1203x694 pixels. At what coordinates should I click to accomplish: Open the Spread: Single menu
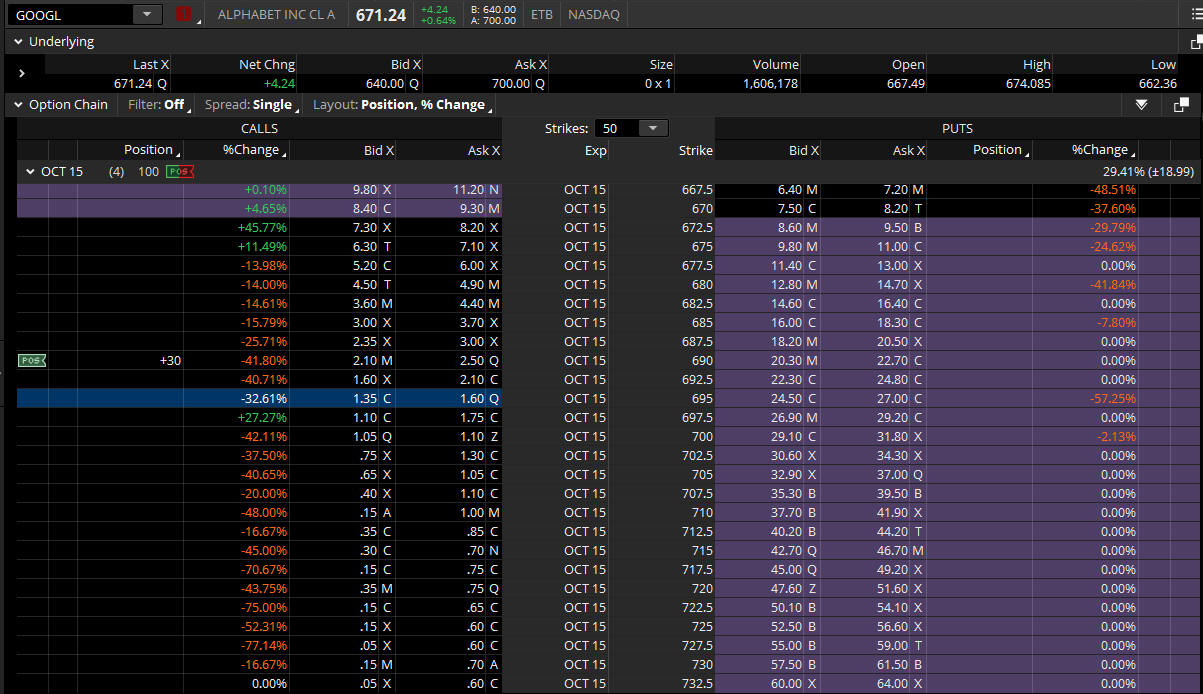(250, 105)
